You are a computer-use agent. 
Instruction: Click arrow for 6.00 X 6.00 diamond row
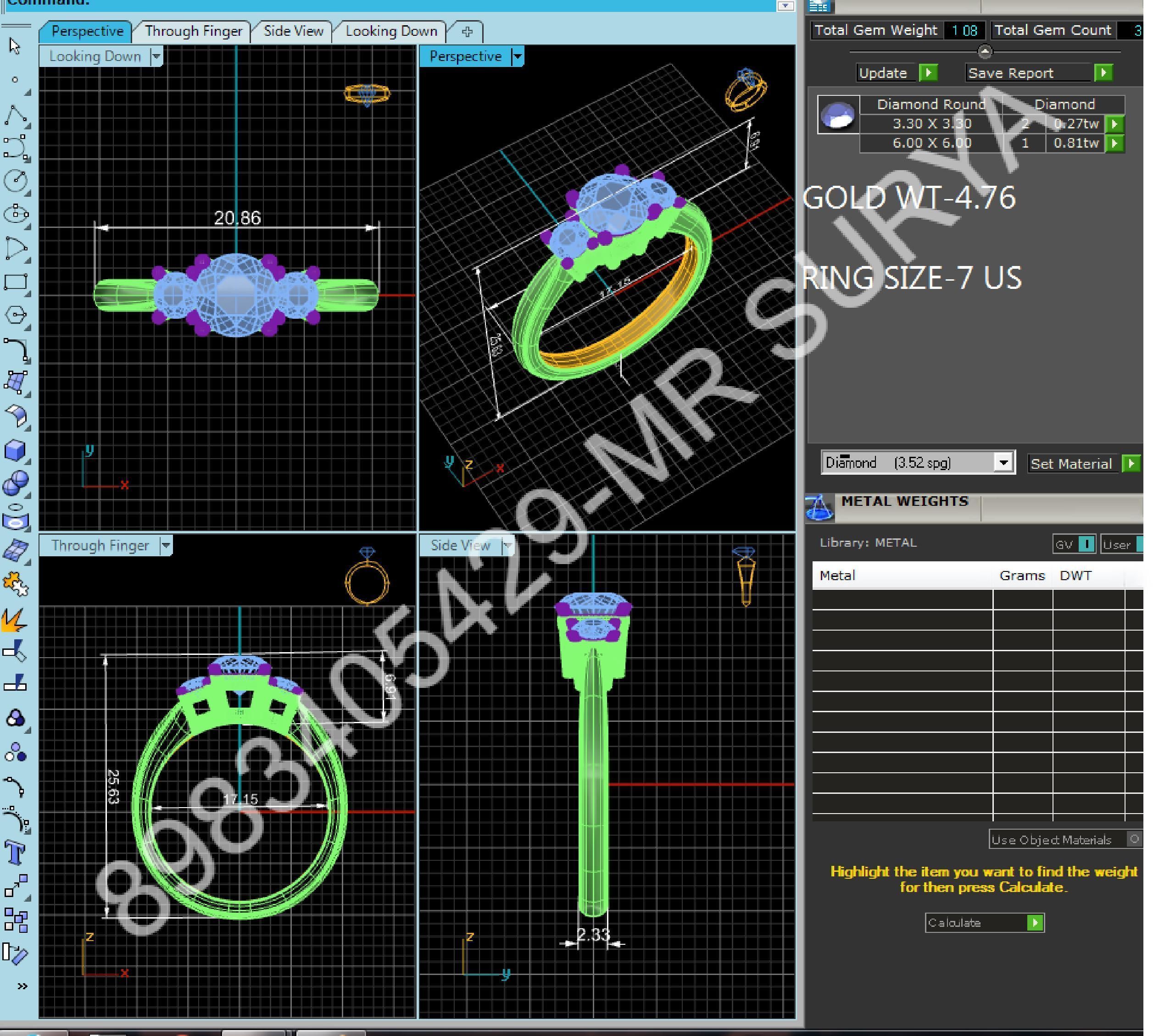coord(1114,143)
